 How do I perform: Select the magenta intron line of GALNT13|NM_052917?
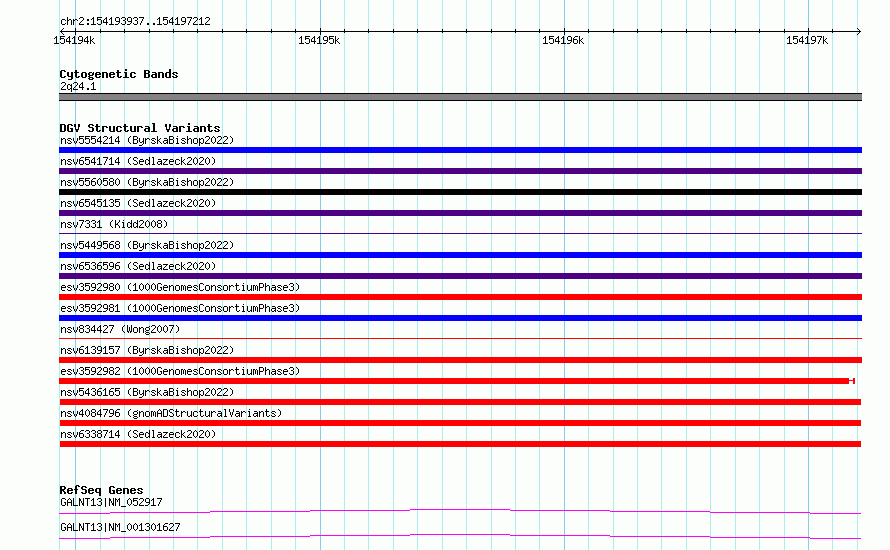[460, 511]
